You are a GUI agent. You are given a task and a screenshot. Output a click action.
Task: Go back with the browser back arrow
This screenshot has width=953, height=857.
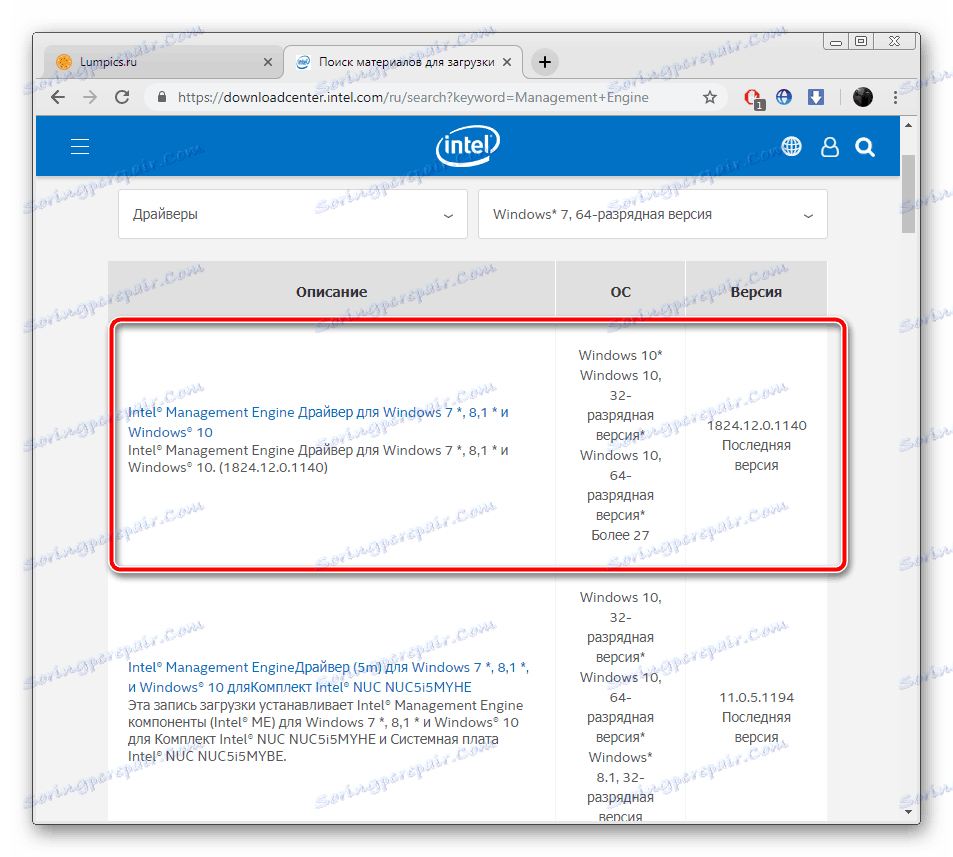58,97
